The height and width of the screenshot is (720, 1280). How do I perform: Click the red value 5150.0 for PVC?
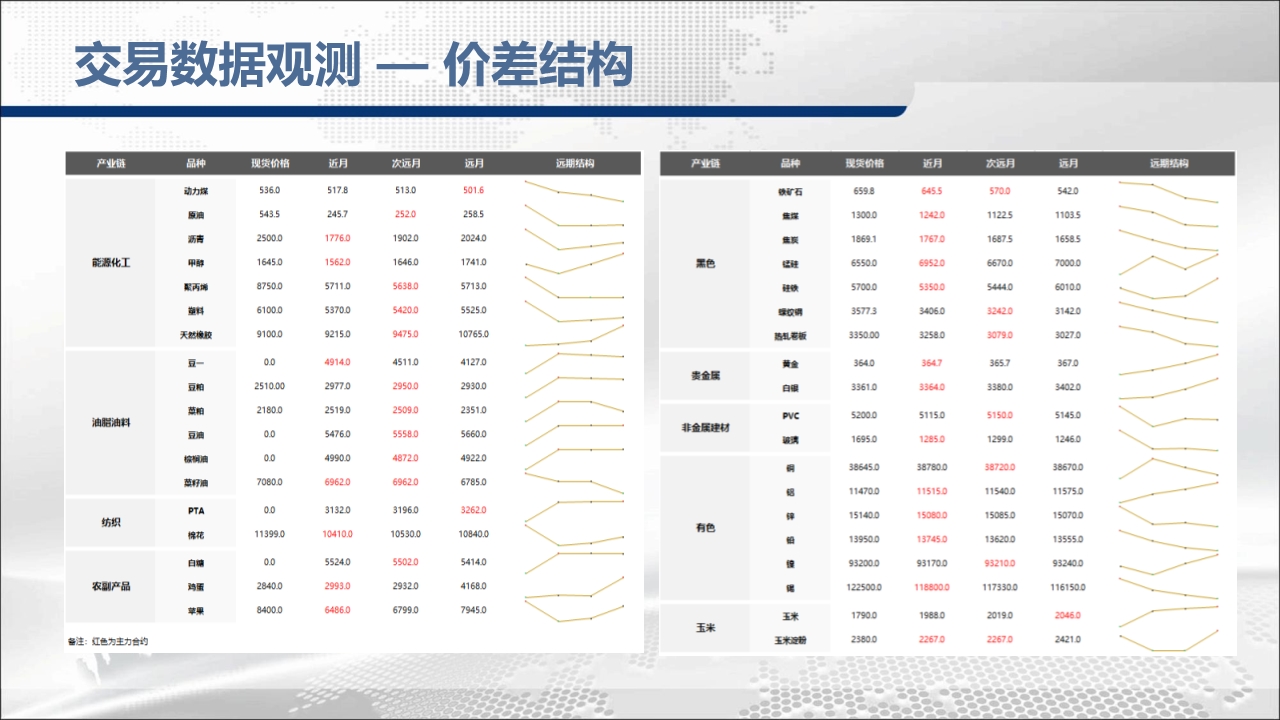pos(999,415)
